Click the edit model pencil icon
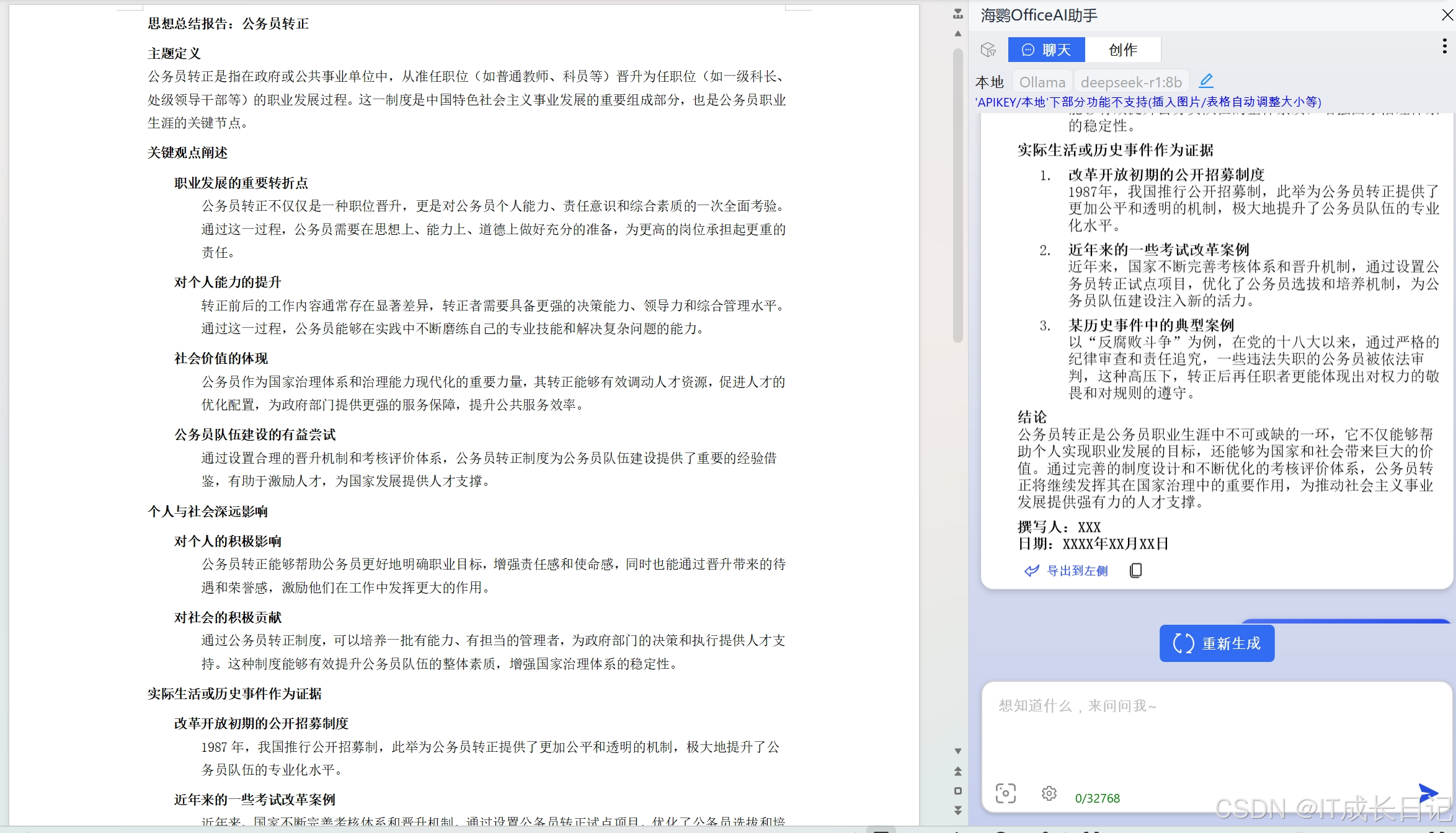 coord(1206,81)
